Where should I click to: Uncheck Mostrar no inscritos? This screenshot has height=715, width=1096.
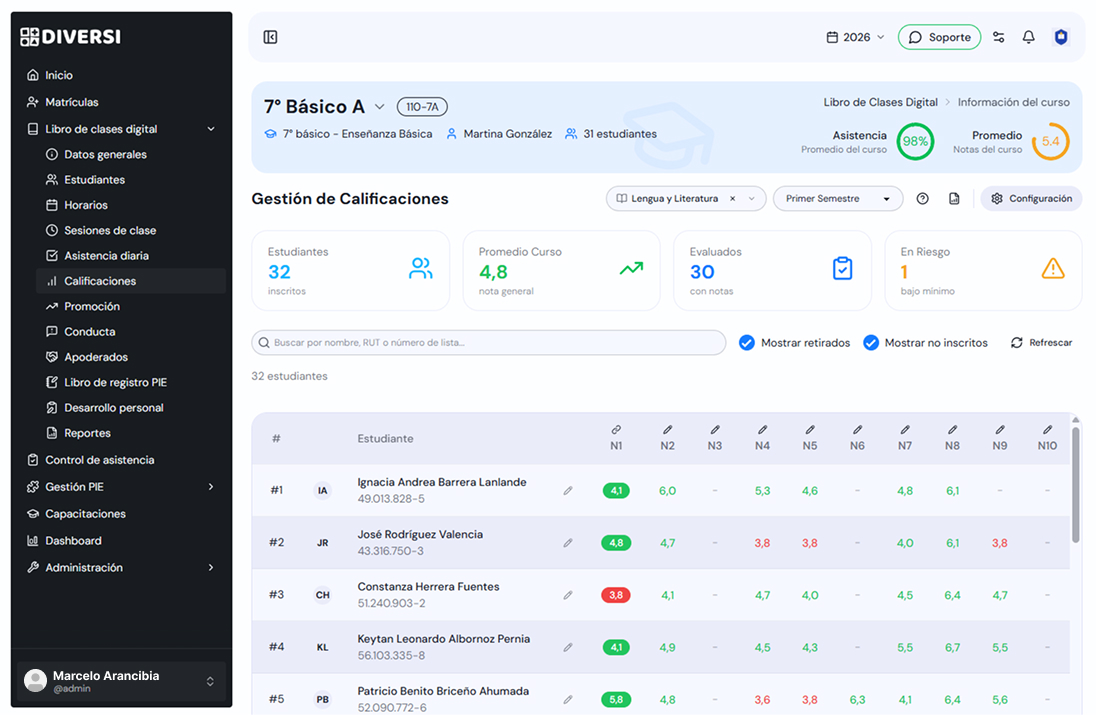point(870,342)
